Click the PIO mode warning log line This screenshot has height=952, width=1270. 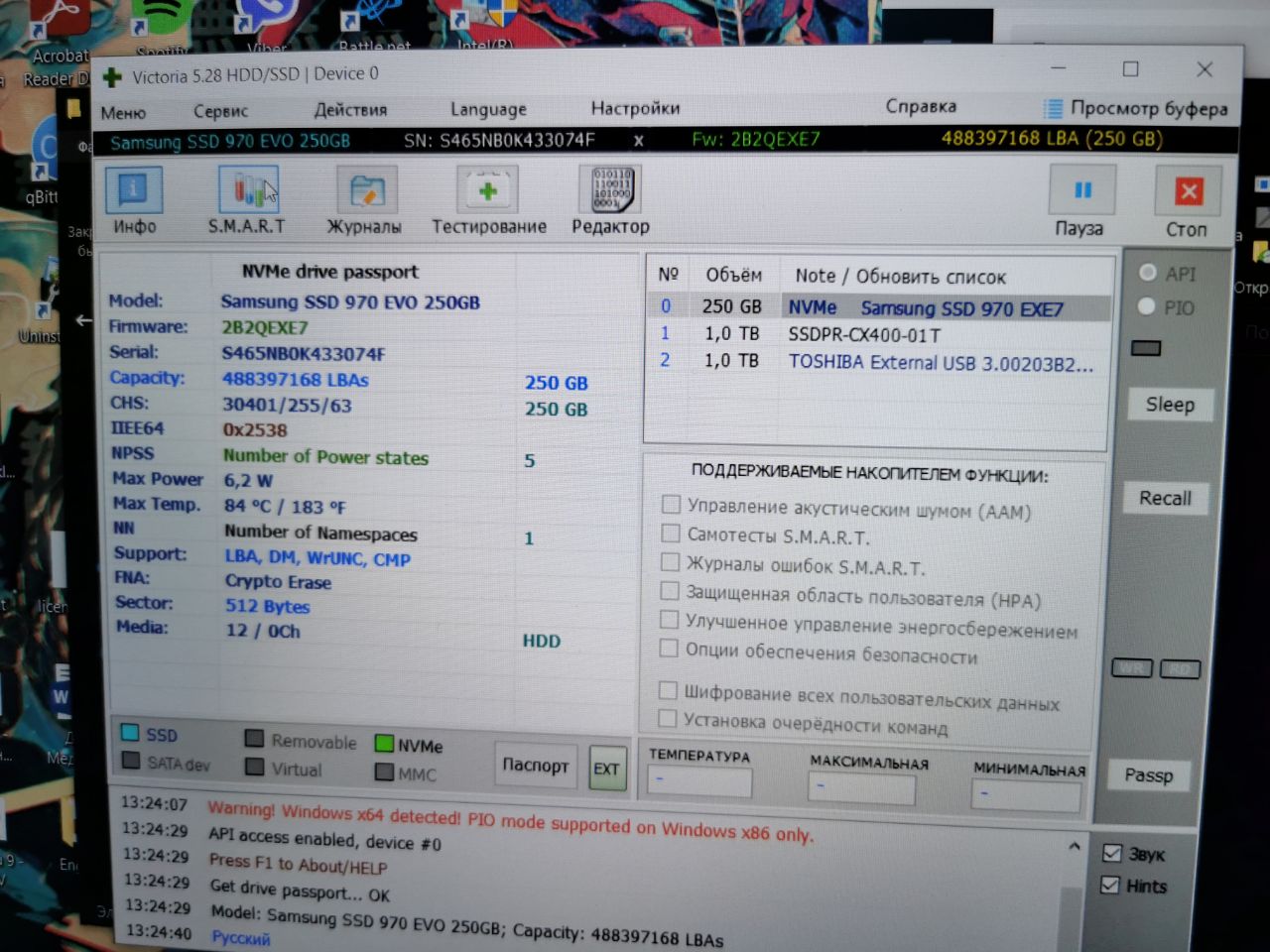[510, 822]
